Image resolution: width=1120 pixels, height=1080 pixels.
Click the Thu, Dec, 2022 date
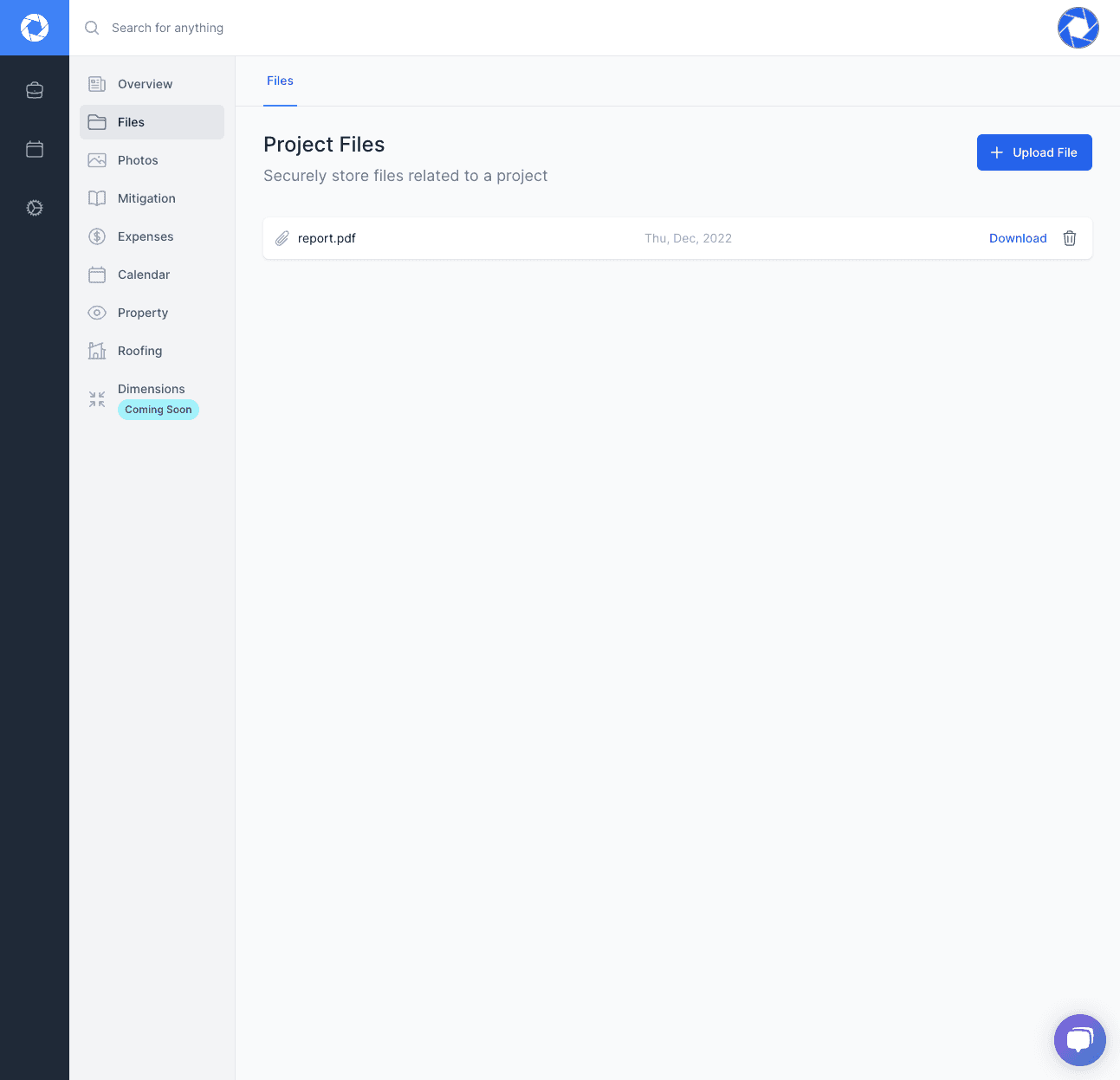tap(688, 238)
